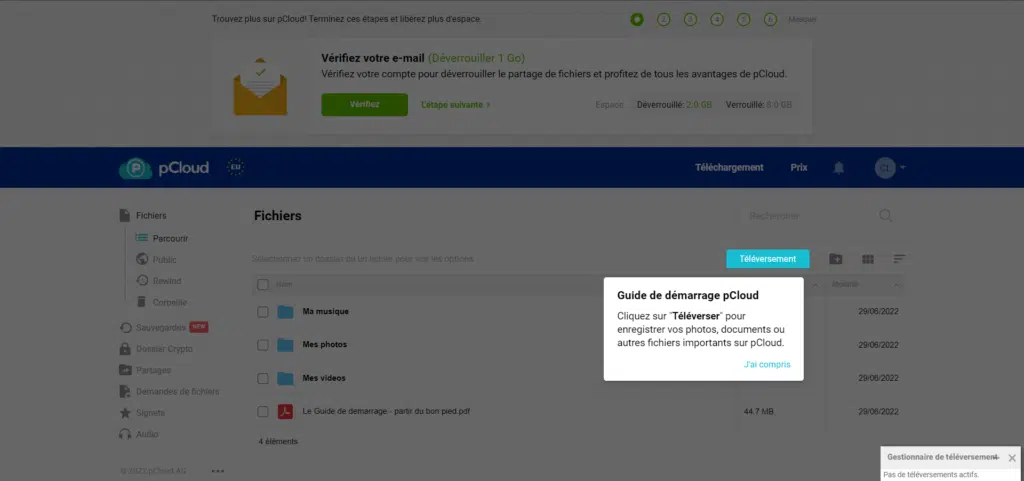1024x481 pixels.
Task: Click the Masquer link
Action: 802,20
